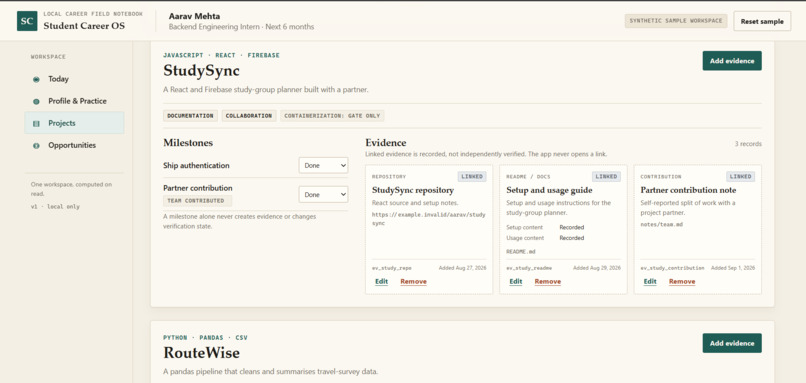
Task: Click the 'Usage content' Recorded value
Action: click(572, 238)
